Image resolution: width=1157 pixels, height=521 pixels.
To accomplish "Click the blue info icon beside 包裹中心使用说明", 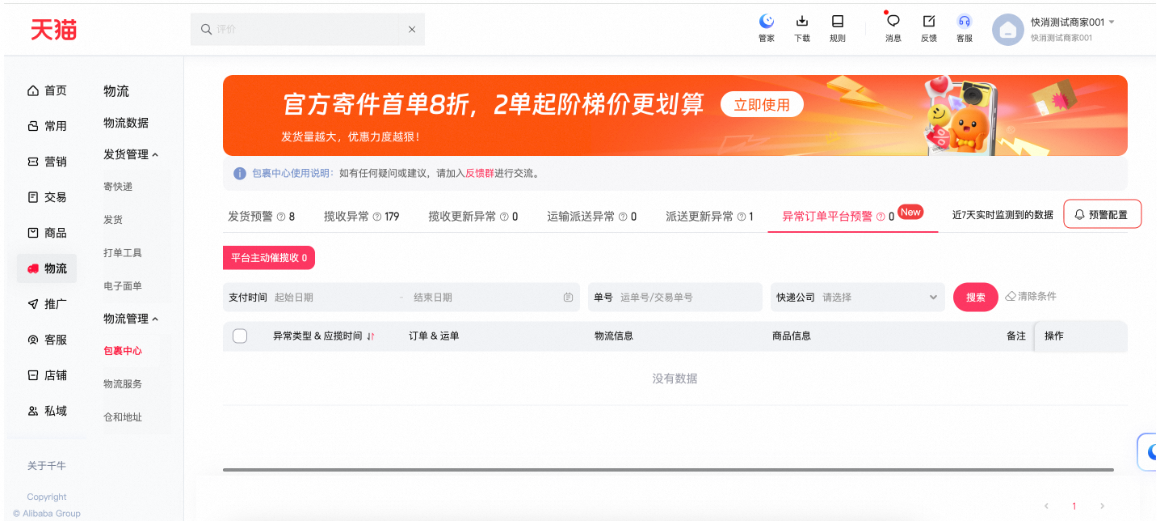I will tap(240, 173).
